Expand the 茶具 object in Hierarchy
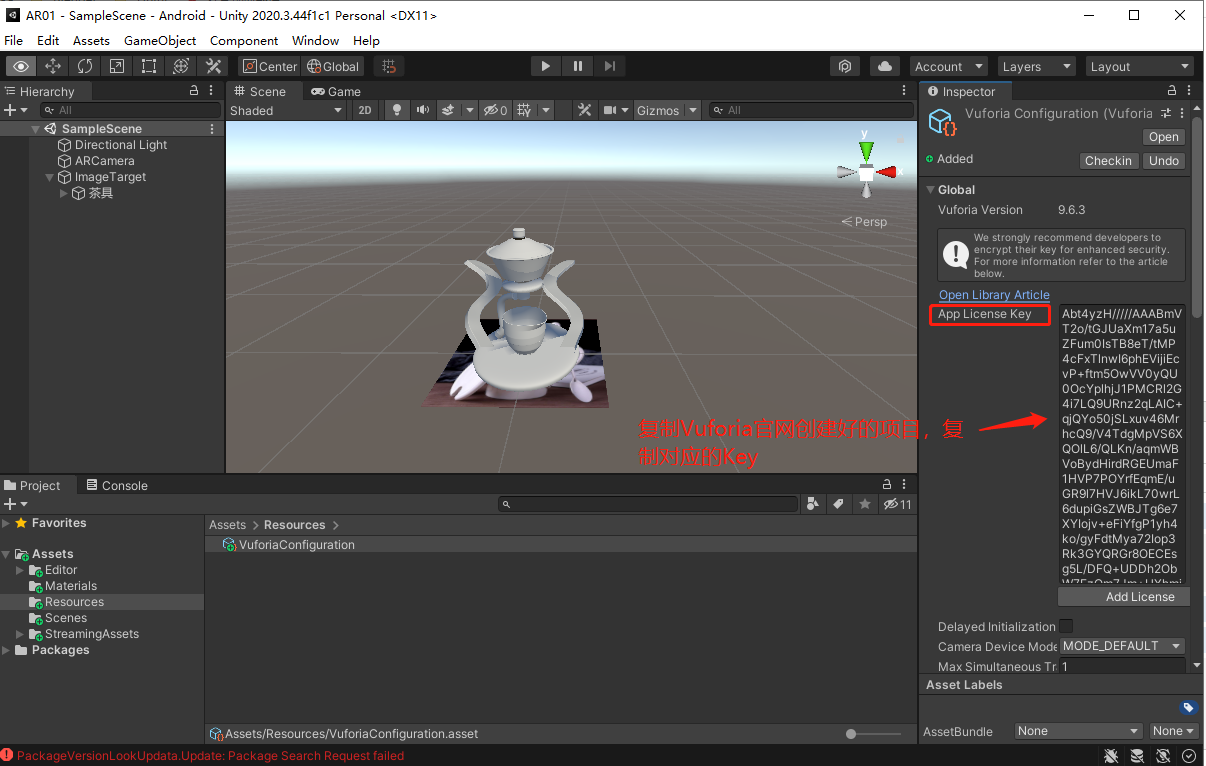 click(x=64, y=193)
